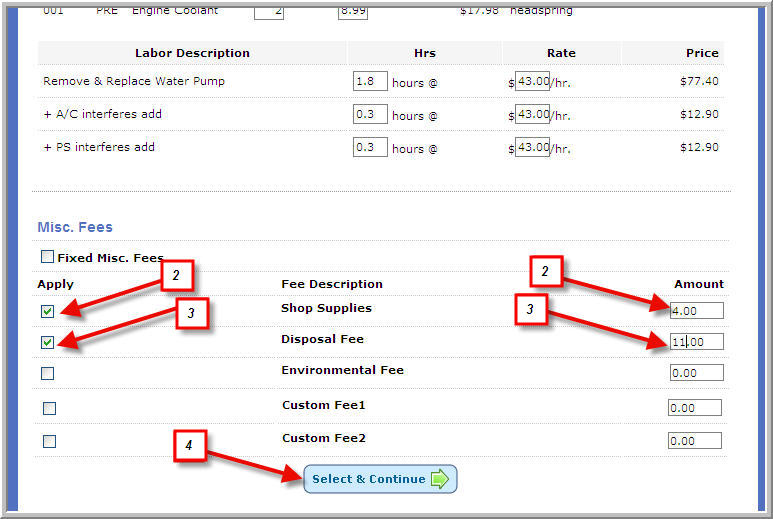
Task: Enable the Fixed Misc. Fees checkbox
Action: tap(47, 257)
